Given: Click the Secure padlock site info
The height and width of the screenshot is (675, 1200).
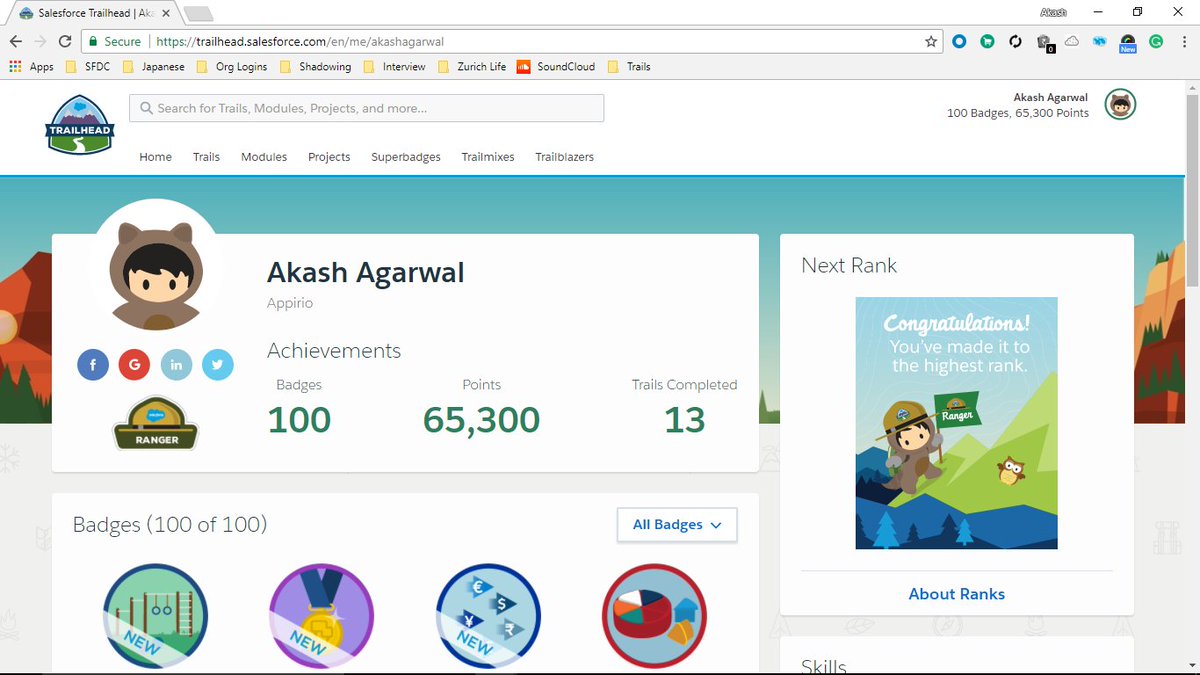Looking at the screenshot, I should [114, 42].
